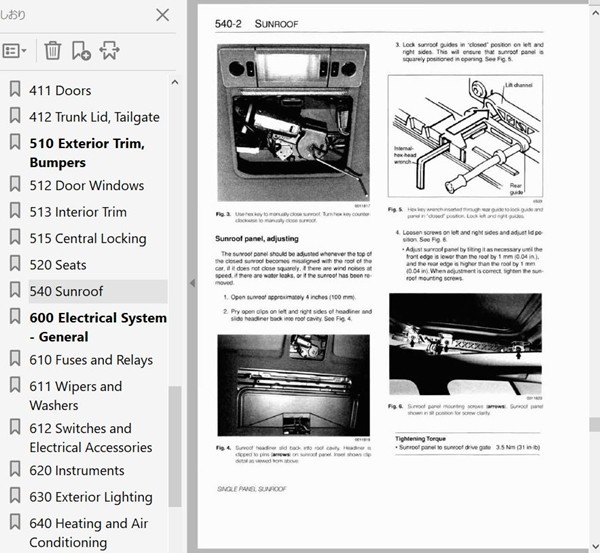Select the 520 Seats bookmark

(x=58, y=265)
